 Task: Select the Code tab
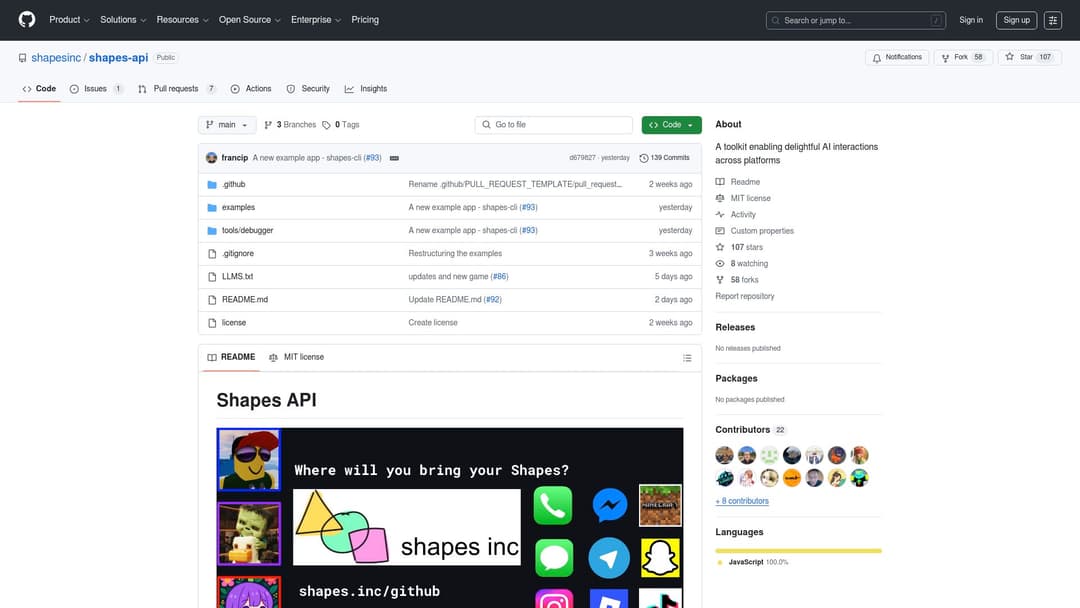coord(39,89)
